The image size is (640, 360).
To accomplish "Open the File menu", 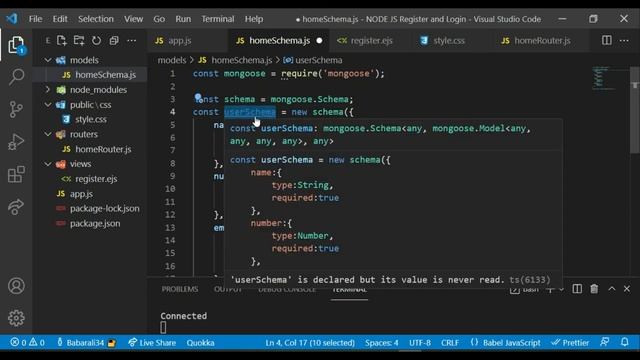I will [x=36, y=19].
